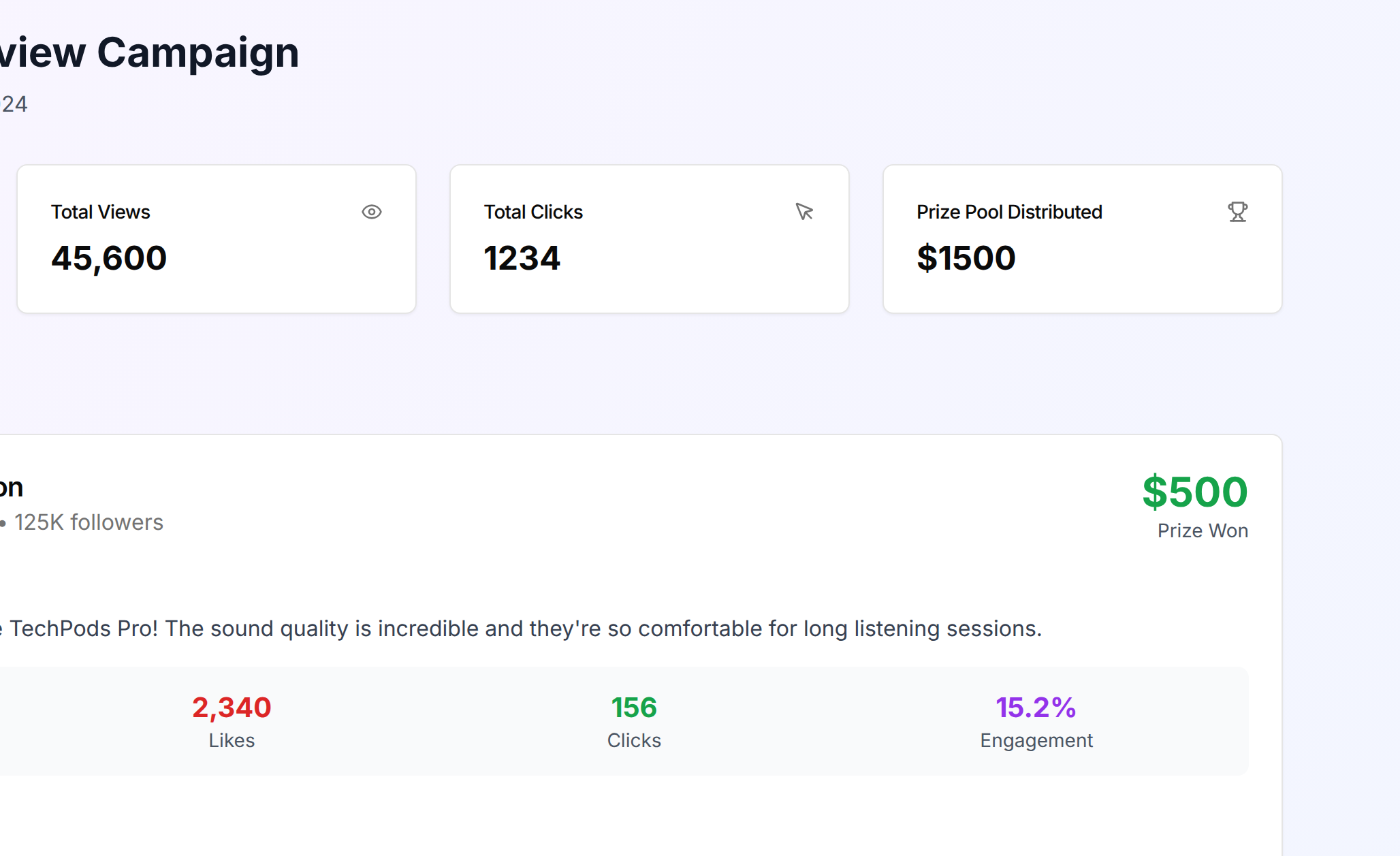Viewport: 1400px width, 856px height.
Task: Click the 2,340 Likes metric
Action: pyautogui.click(x=232, y=708)
